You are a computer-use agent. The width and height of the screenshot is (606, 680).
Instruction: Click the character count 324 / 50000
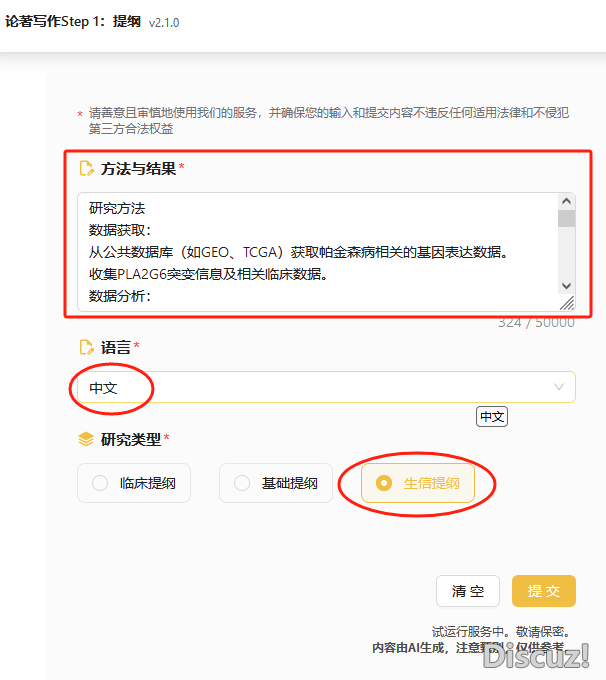[x=536, y=322]
